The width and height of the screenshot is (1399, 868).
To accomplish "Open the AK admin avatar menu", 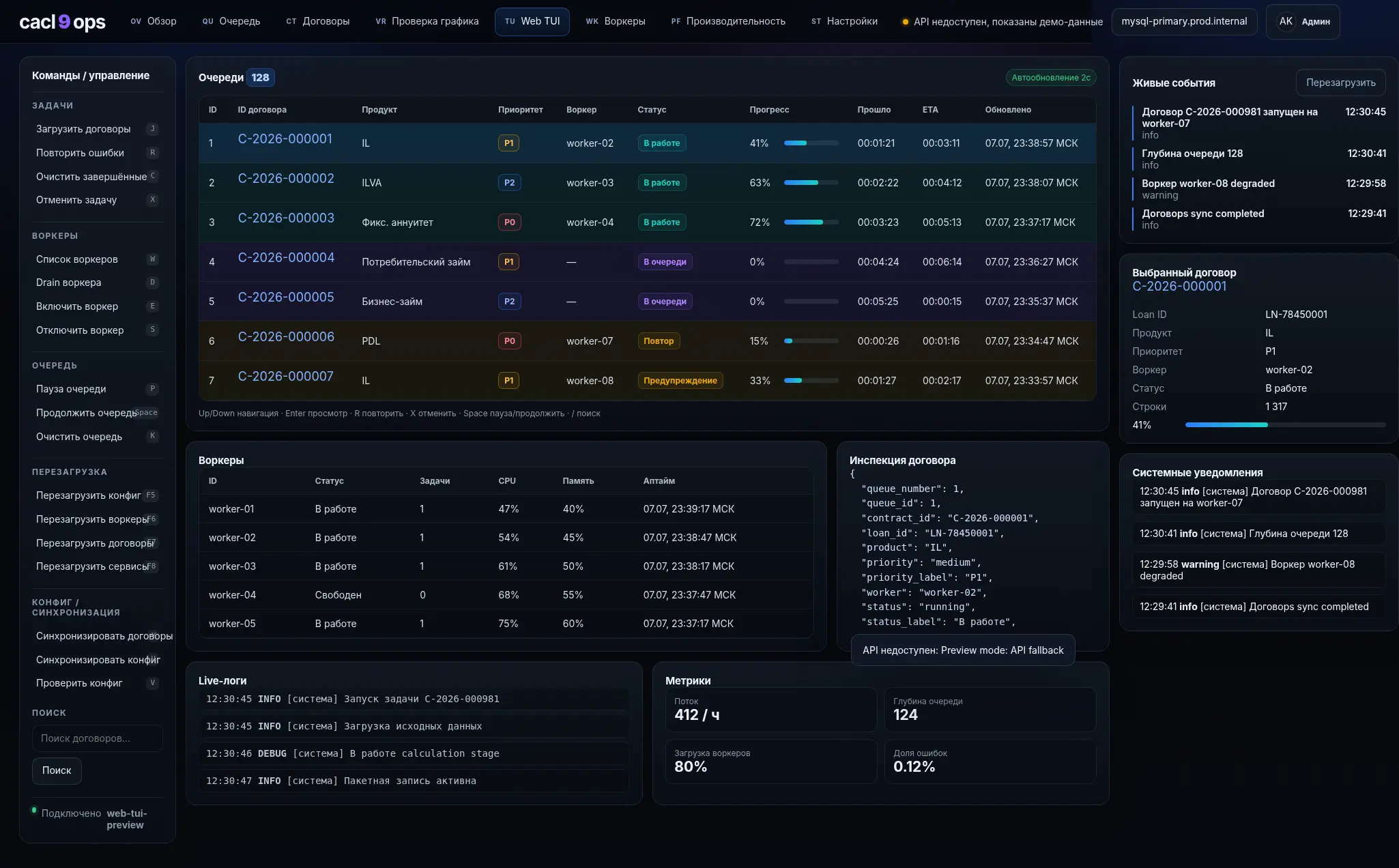I will pyautogui.click(x=1302, y=22).
